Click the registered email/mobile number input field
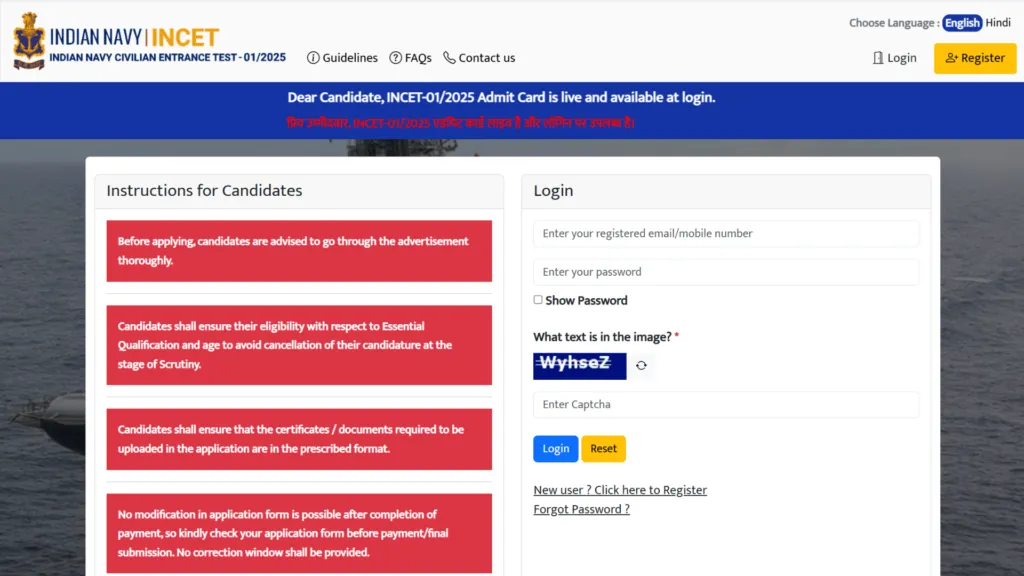Viewport: 1024px width, 576px height. point(725,233)
